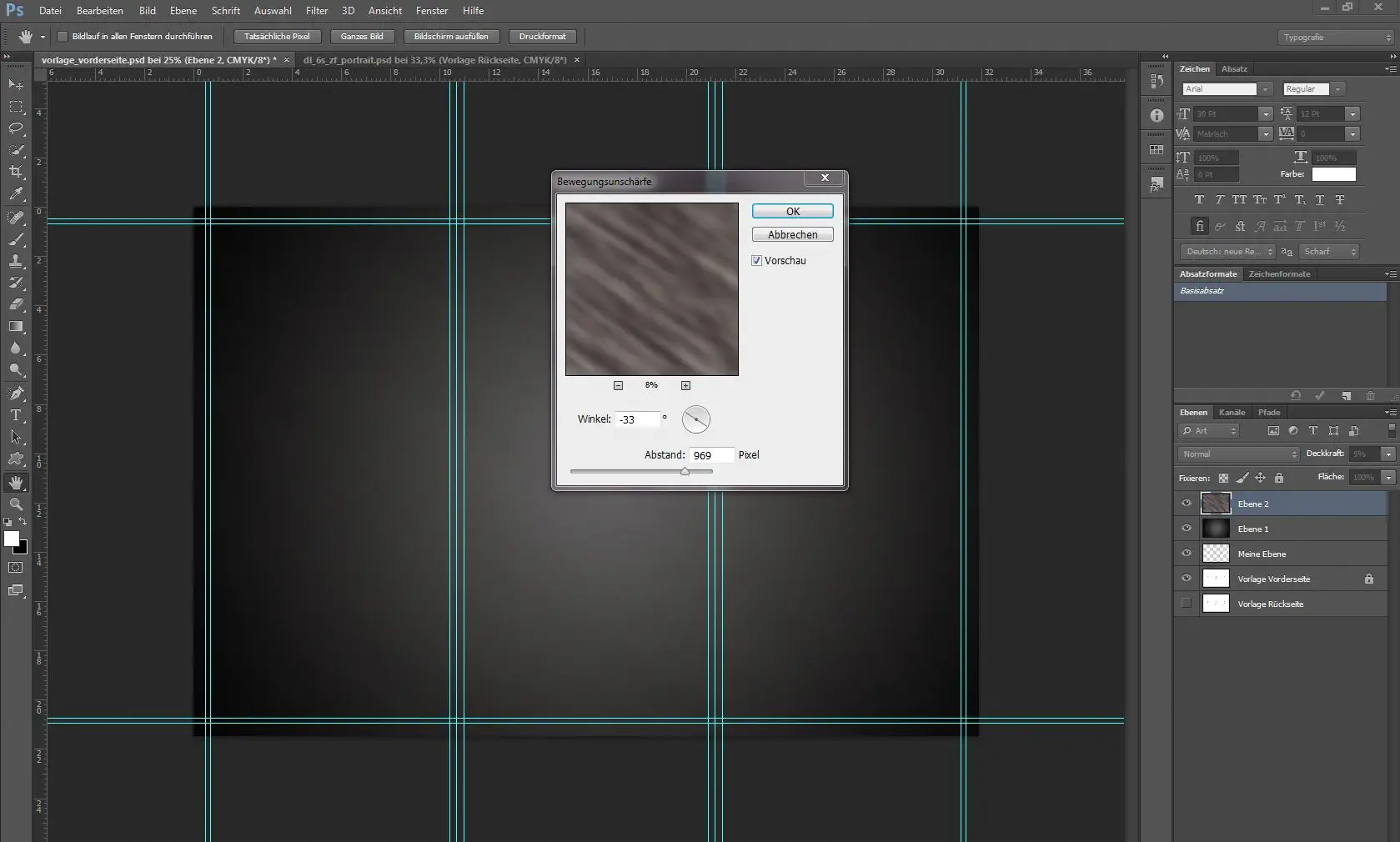This screenshot has width=1400, height=842.
Task: Select the Eyedropper tool
Action: [x=16, y=194]
